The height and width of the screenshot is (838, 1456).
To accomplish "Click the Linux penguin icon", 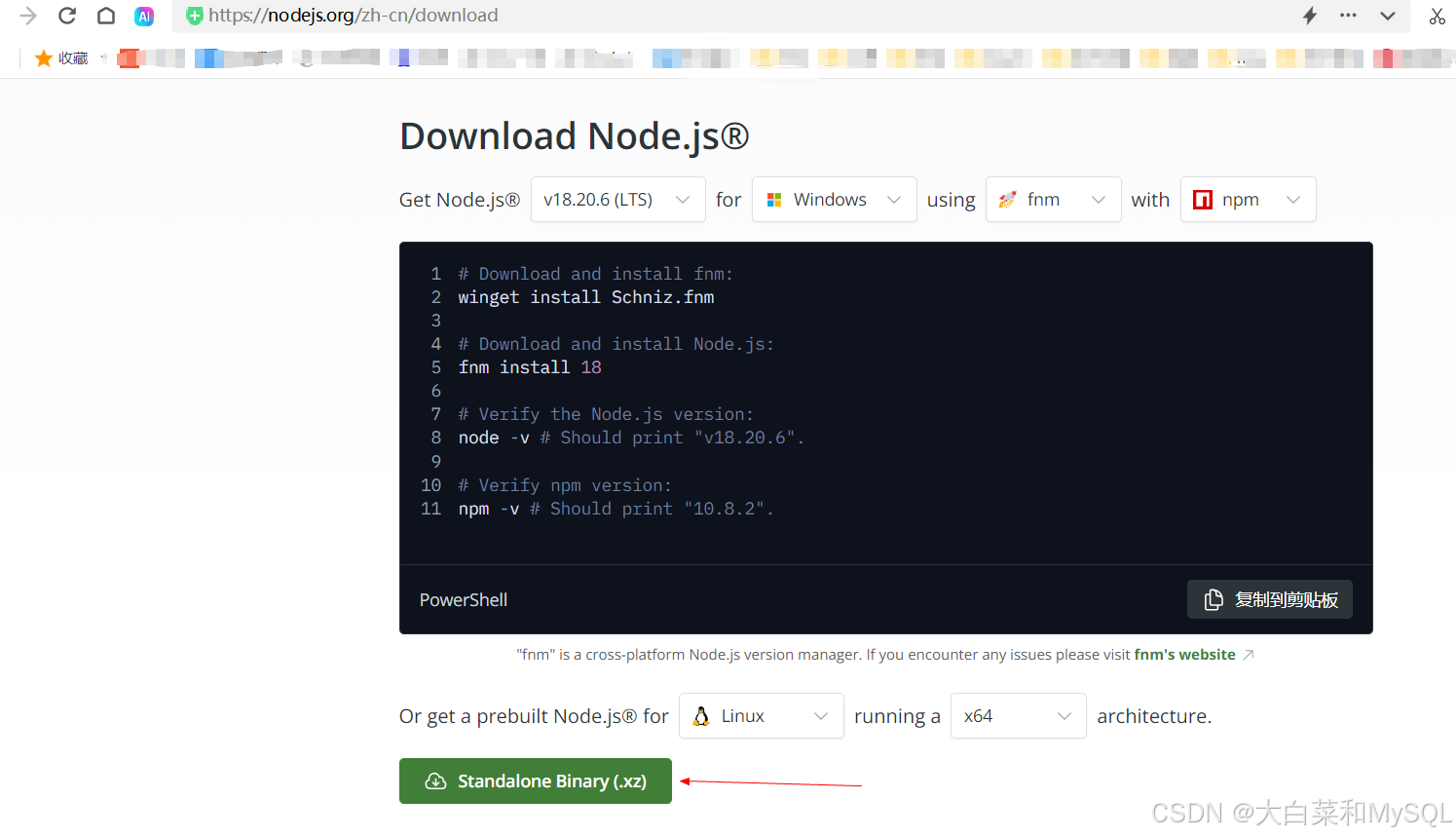I will pos(701,716).
